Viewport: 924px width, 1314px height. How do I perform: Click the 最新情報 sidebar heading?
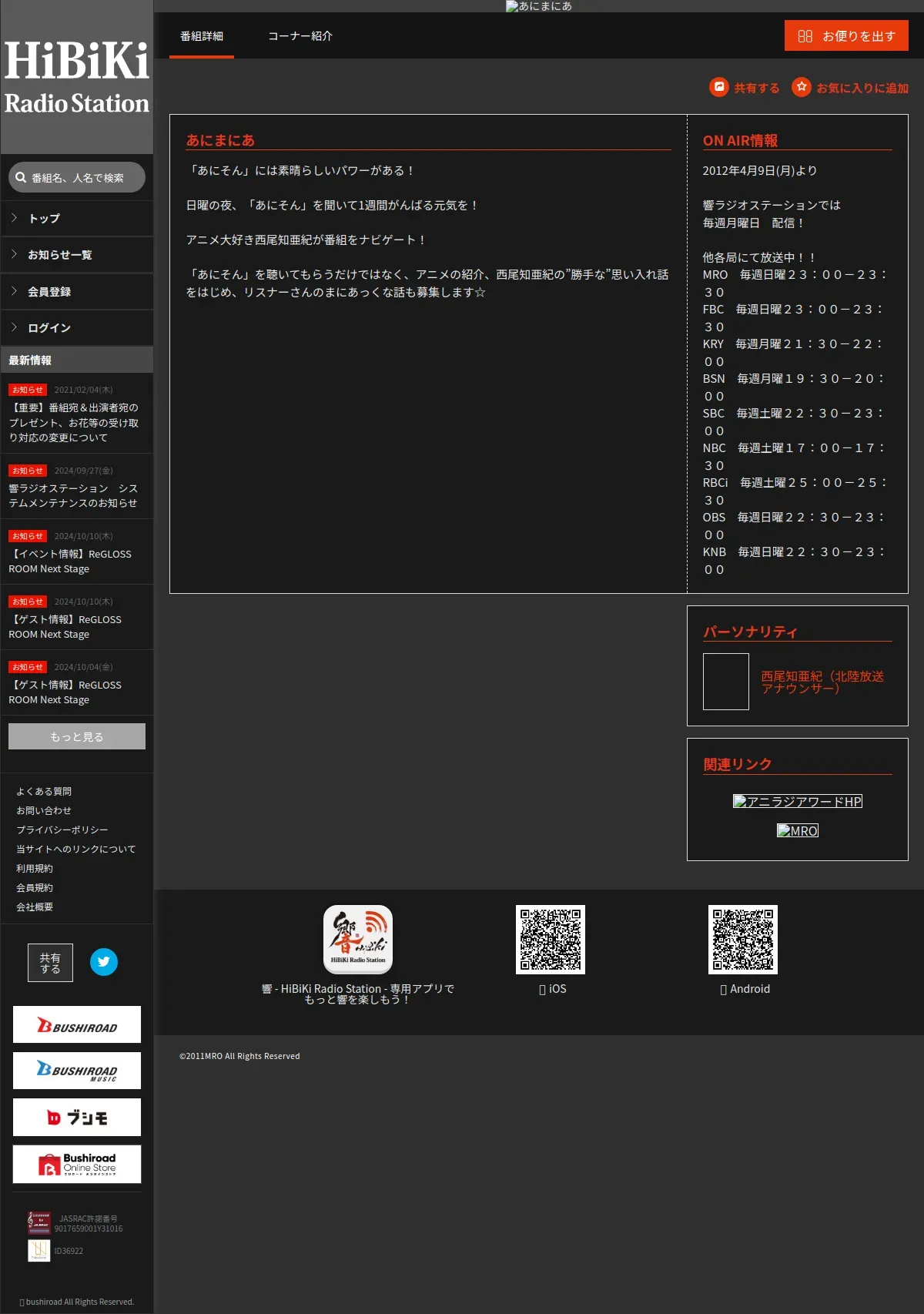(30, 360)
